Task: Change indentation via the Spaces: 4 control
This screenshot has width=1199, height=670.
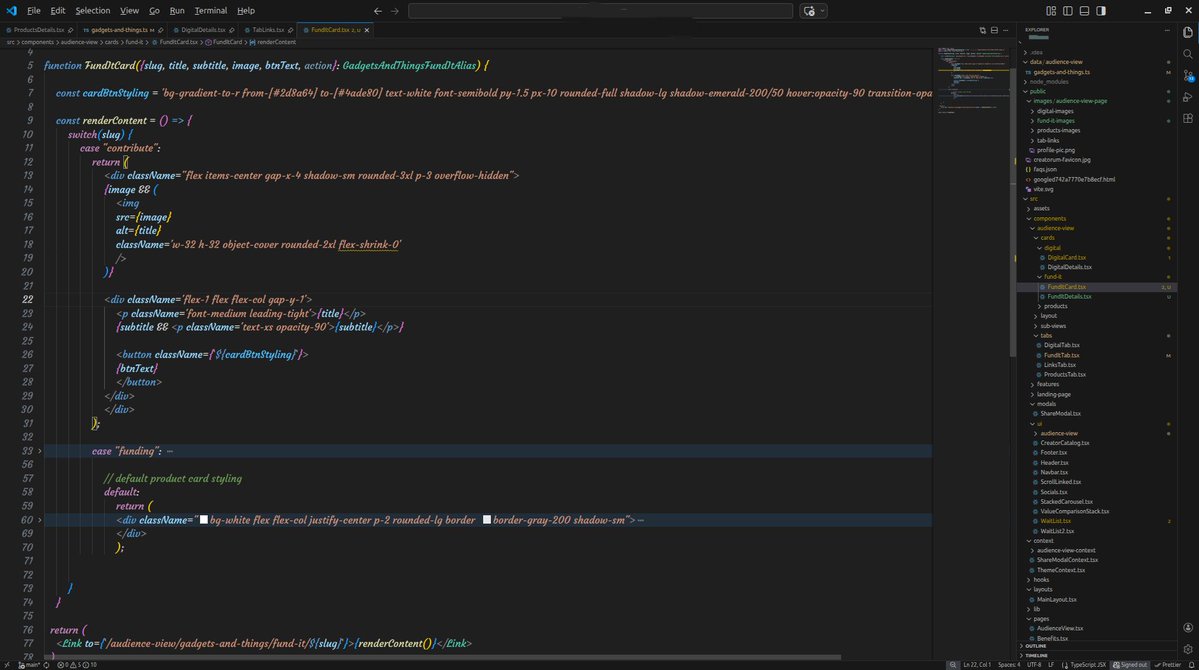Action: [x=1009, y=663]
